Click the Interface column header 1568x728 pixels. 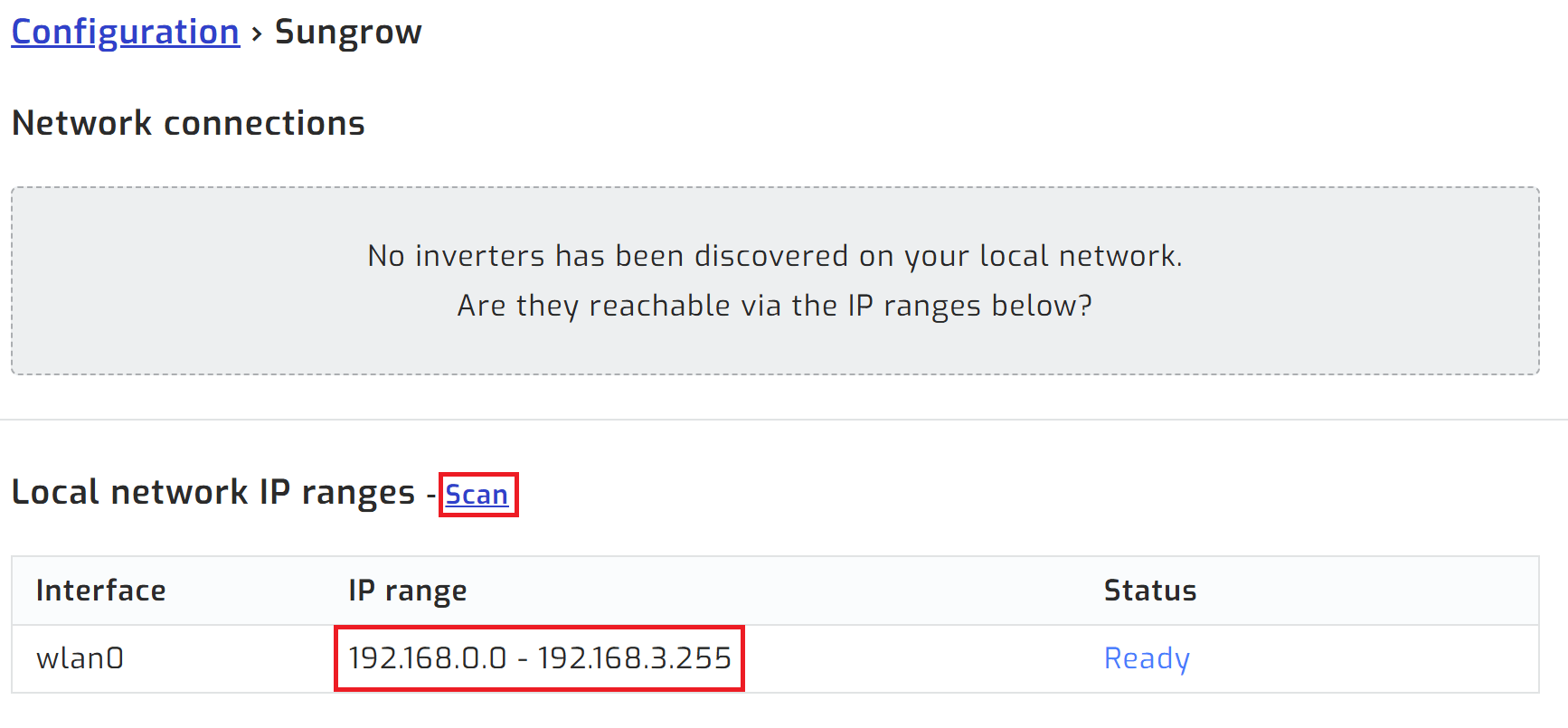[100, 590]
